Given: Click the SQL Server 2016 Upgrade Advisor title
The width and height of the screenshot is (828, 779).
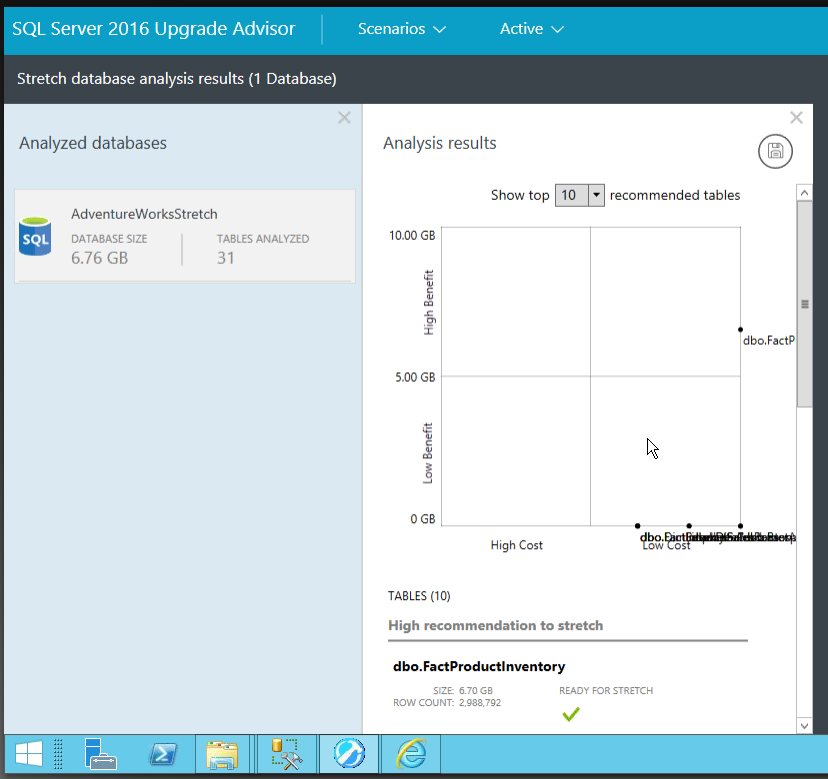Looking at the screenshot, I should point(153,29).
